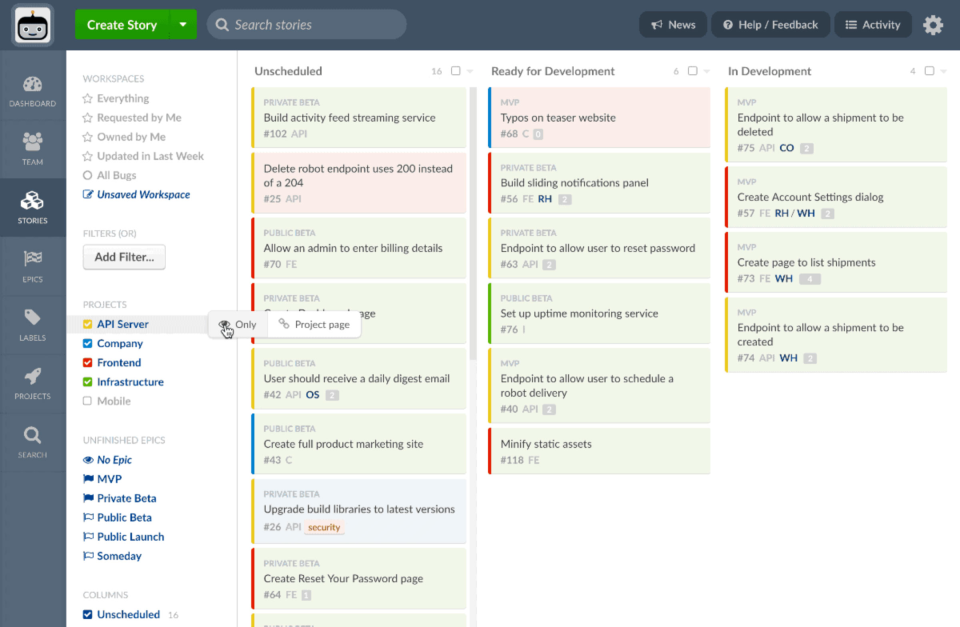Open story Build sliding notifications panel
This screenshot has height=627, width=960.
point(599,182)
